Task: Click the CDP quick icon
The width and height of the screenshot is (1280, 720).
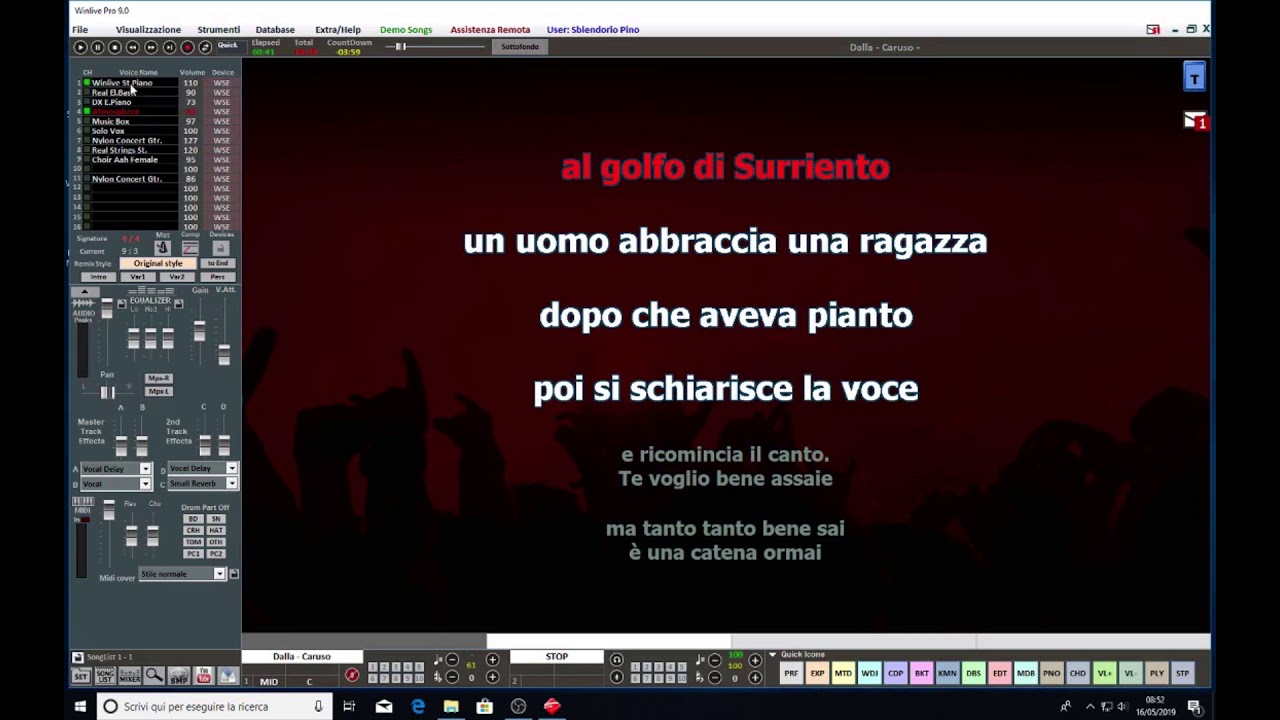Action: click(895, 673)
